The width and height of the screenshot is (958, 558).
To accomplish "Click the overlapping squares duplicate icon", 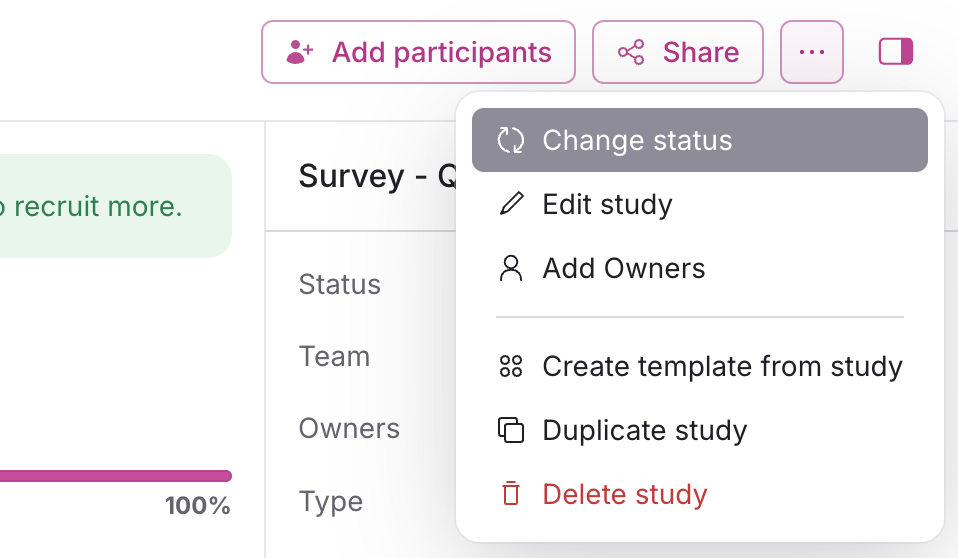I will (x=511, y=431).
